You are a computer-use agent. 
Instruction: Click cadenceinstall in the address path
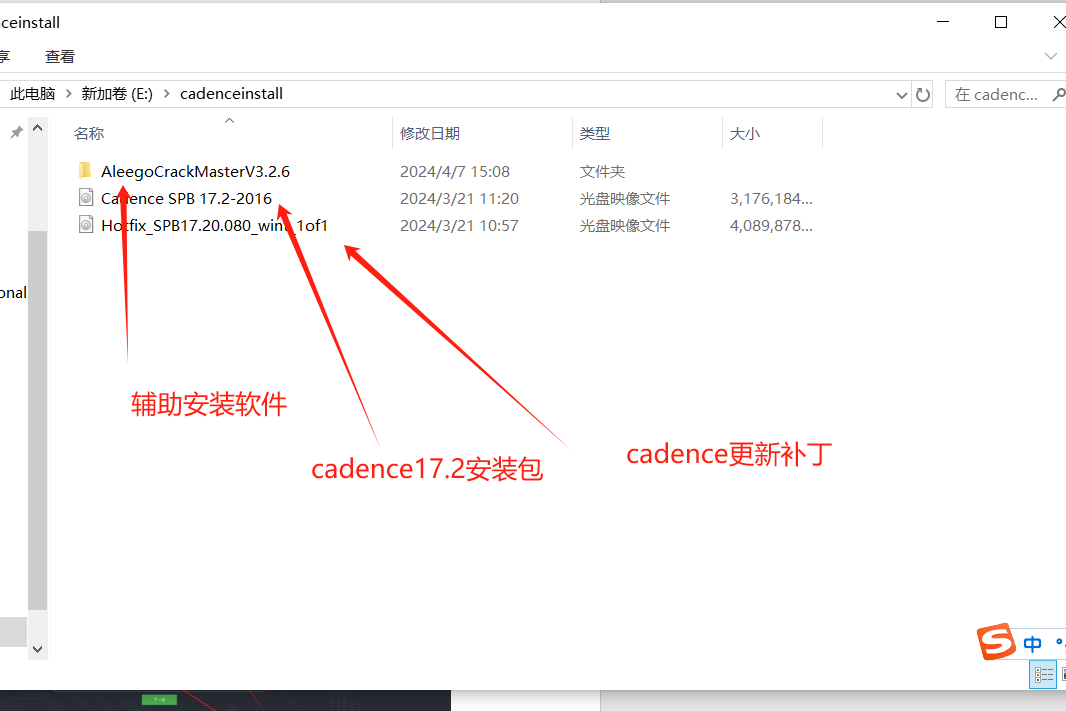231,94
